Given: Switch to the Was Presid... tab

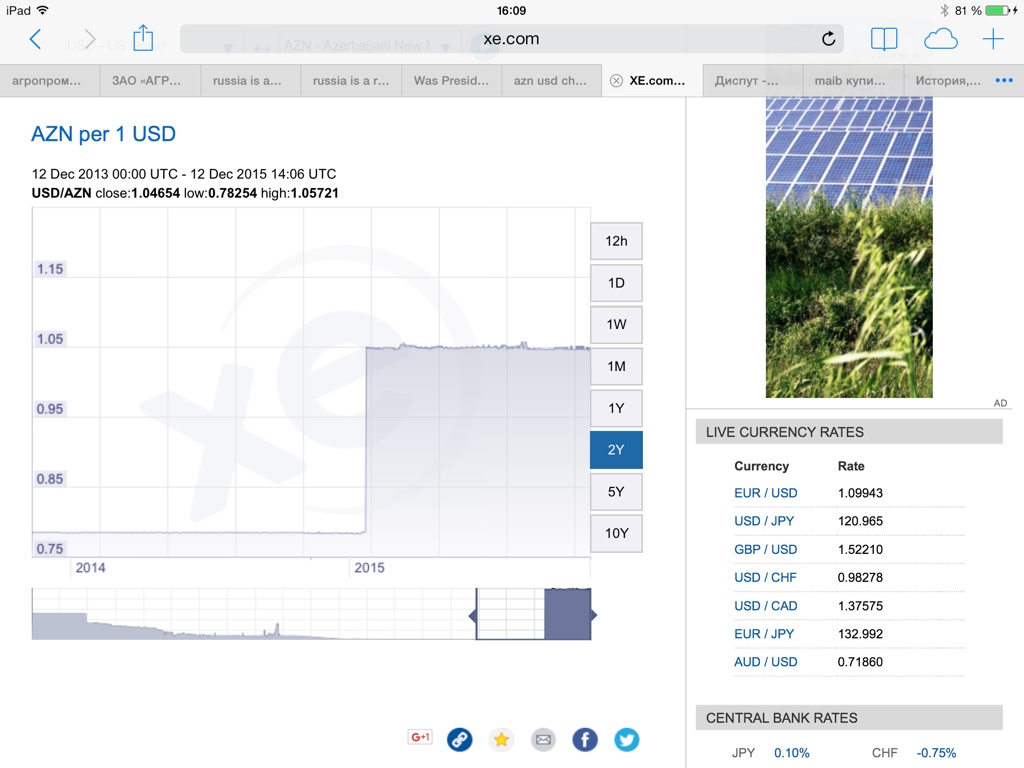Looking at the screenshot, I should pyautogui.click(x=451, y=81).
